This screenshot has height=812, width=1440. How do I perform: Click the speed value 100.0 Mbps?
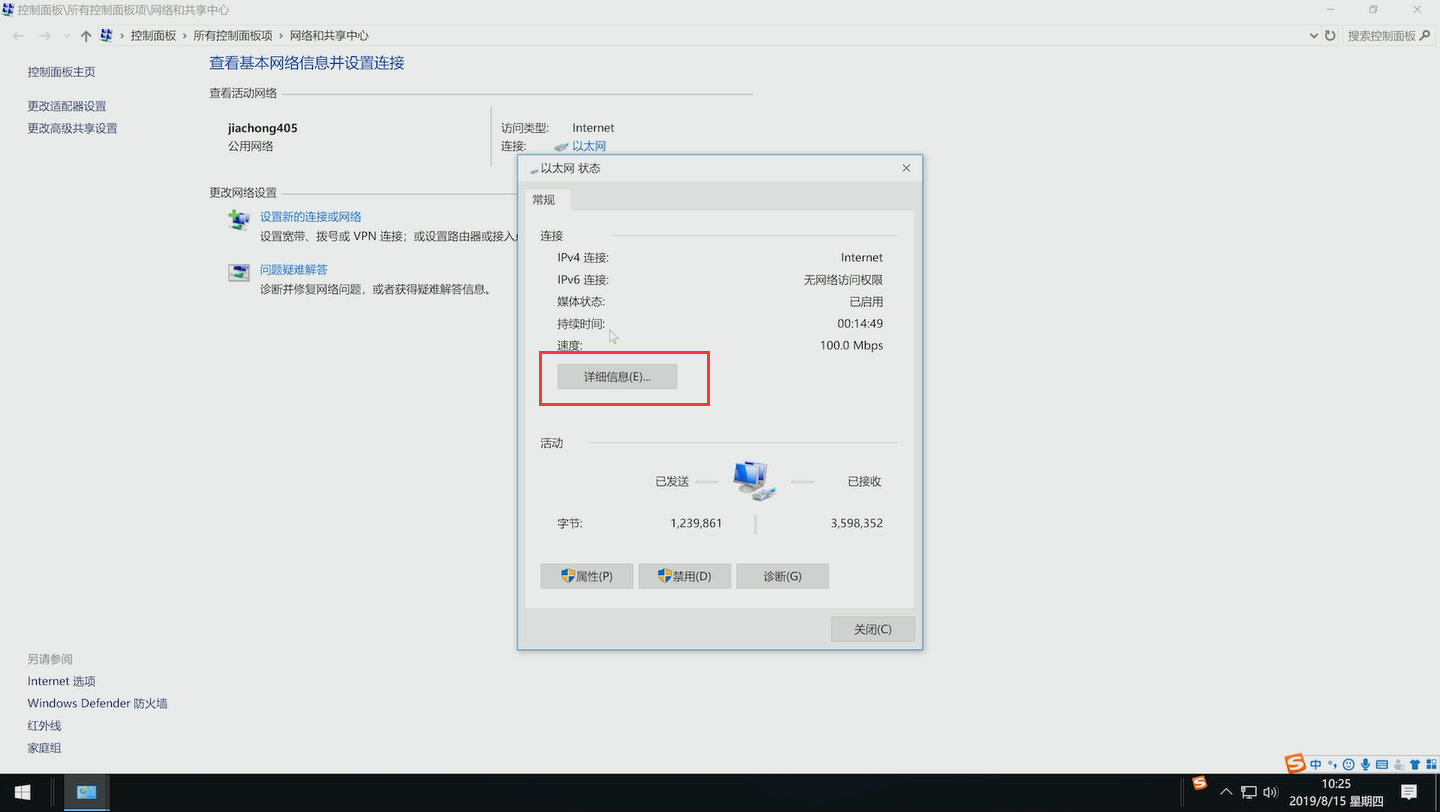(x=851, y=346)
